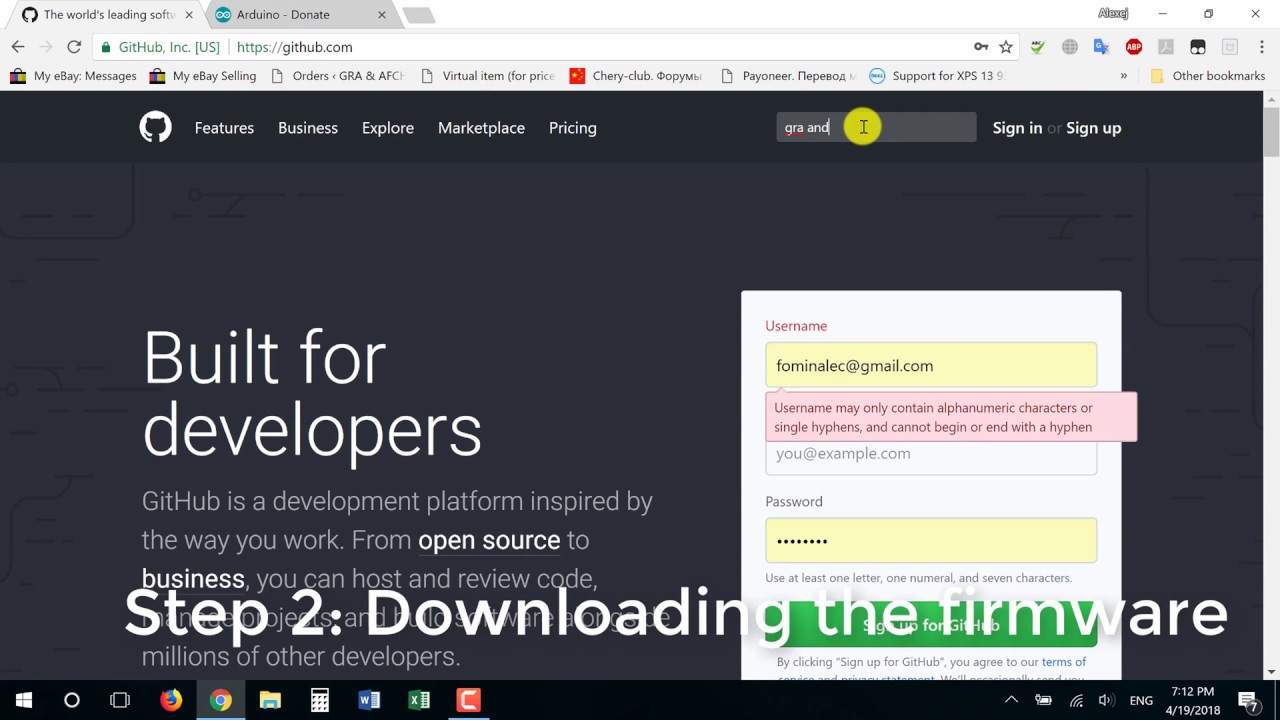Edit the Username field
This screenshot has height=720, width=1280.
click(931, 366)
